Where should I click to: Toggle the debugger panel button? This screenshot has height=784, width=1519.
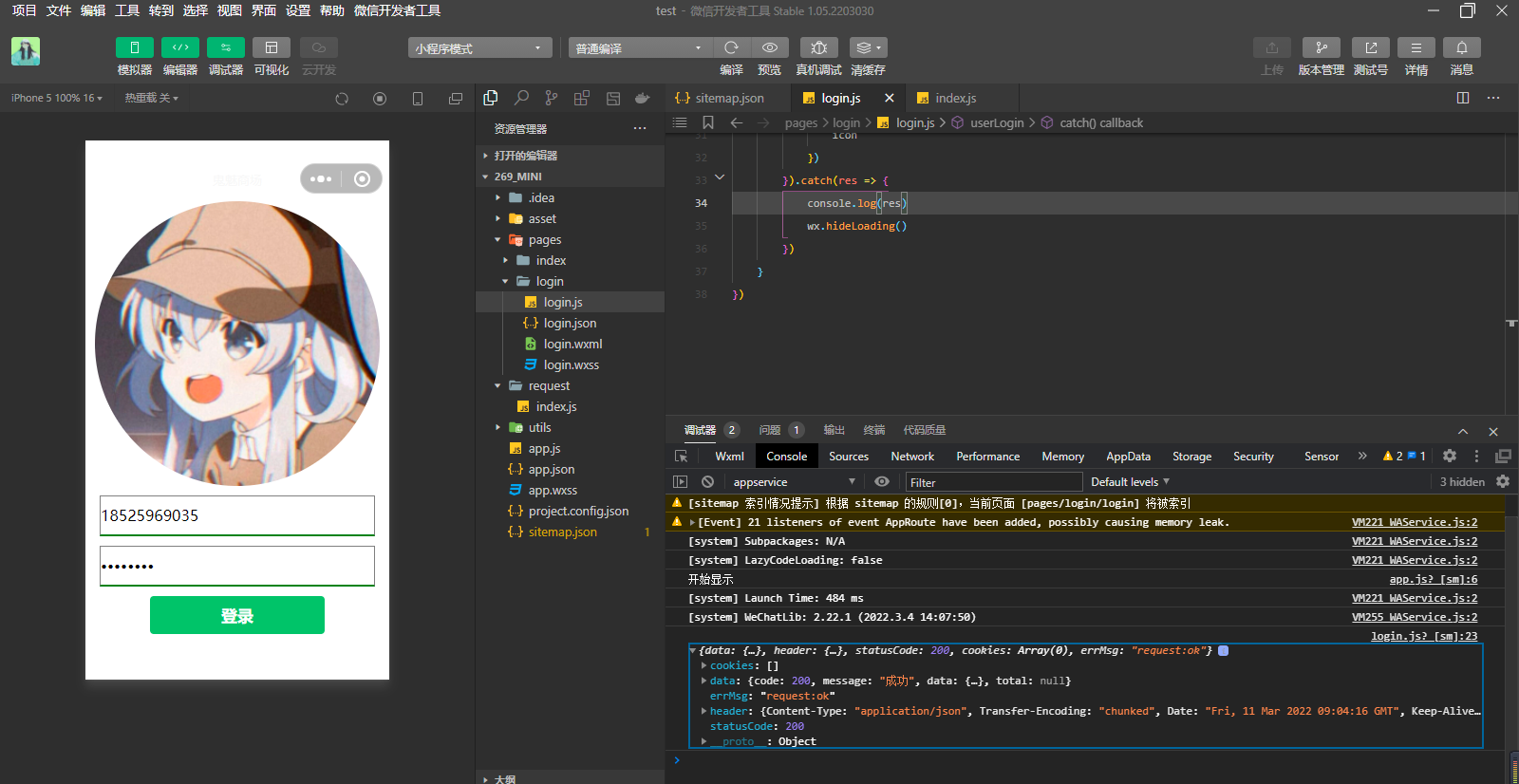(x=226, y=47)
